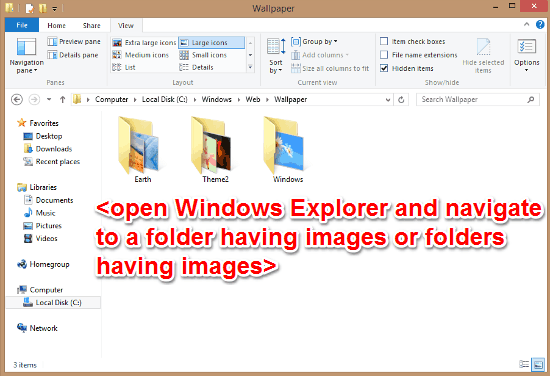550x376 pixels.
Task: Open Add columns dropdown
Action: tap(320, 55)
